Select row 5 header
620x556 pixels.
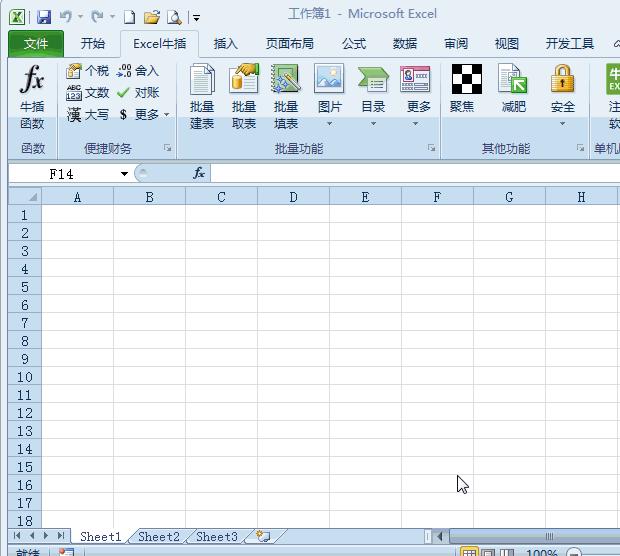click(x=25, y=287)
